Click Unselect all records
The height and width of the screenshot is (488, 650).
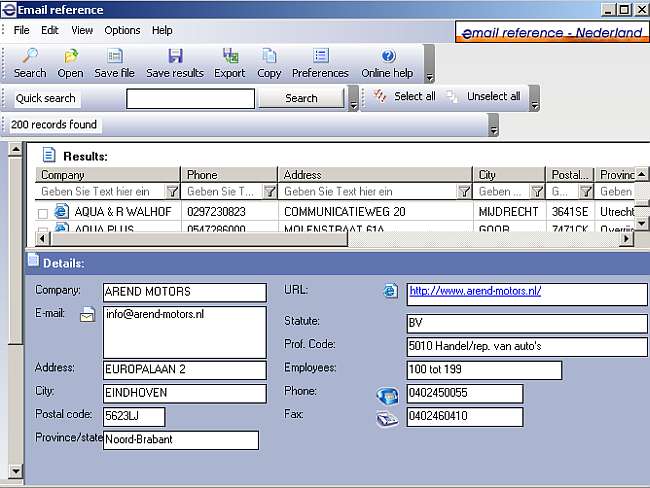coord(483,97)
